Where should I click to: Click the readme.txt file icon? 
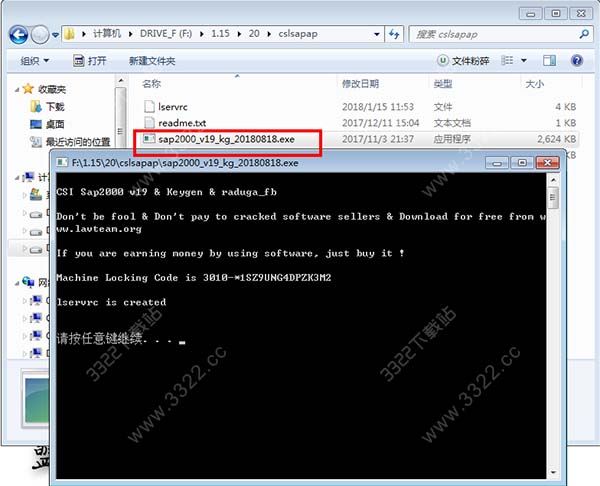coord(149,123)
